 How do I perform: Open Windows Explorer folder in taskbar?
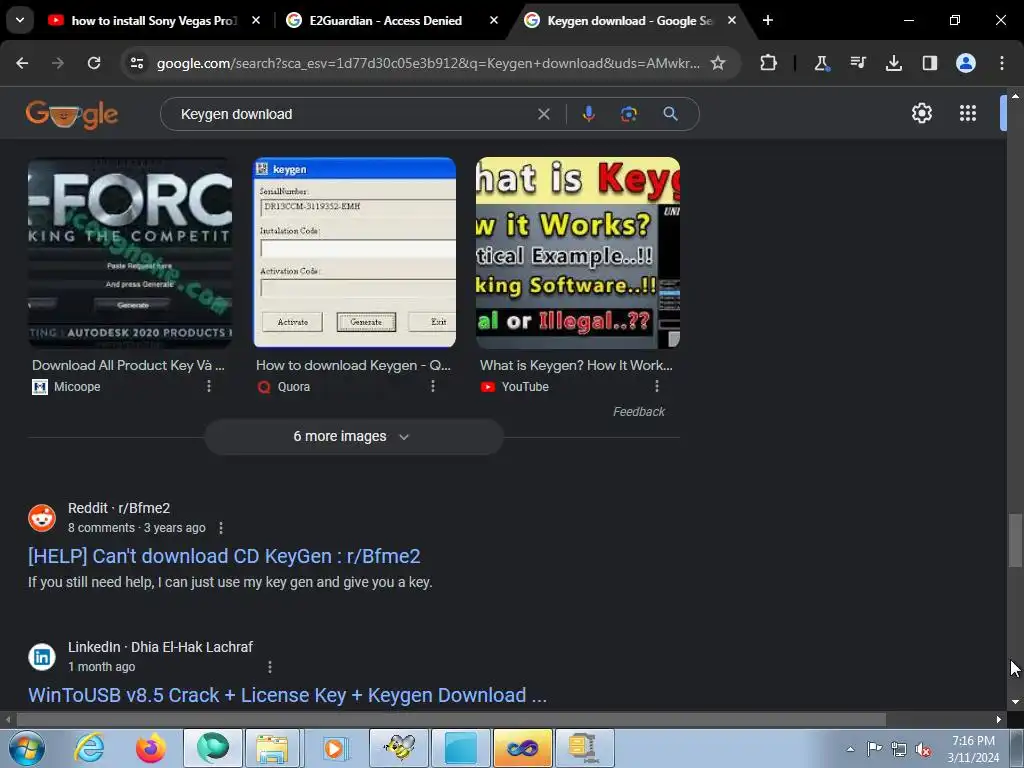[273, 748]
